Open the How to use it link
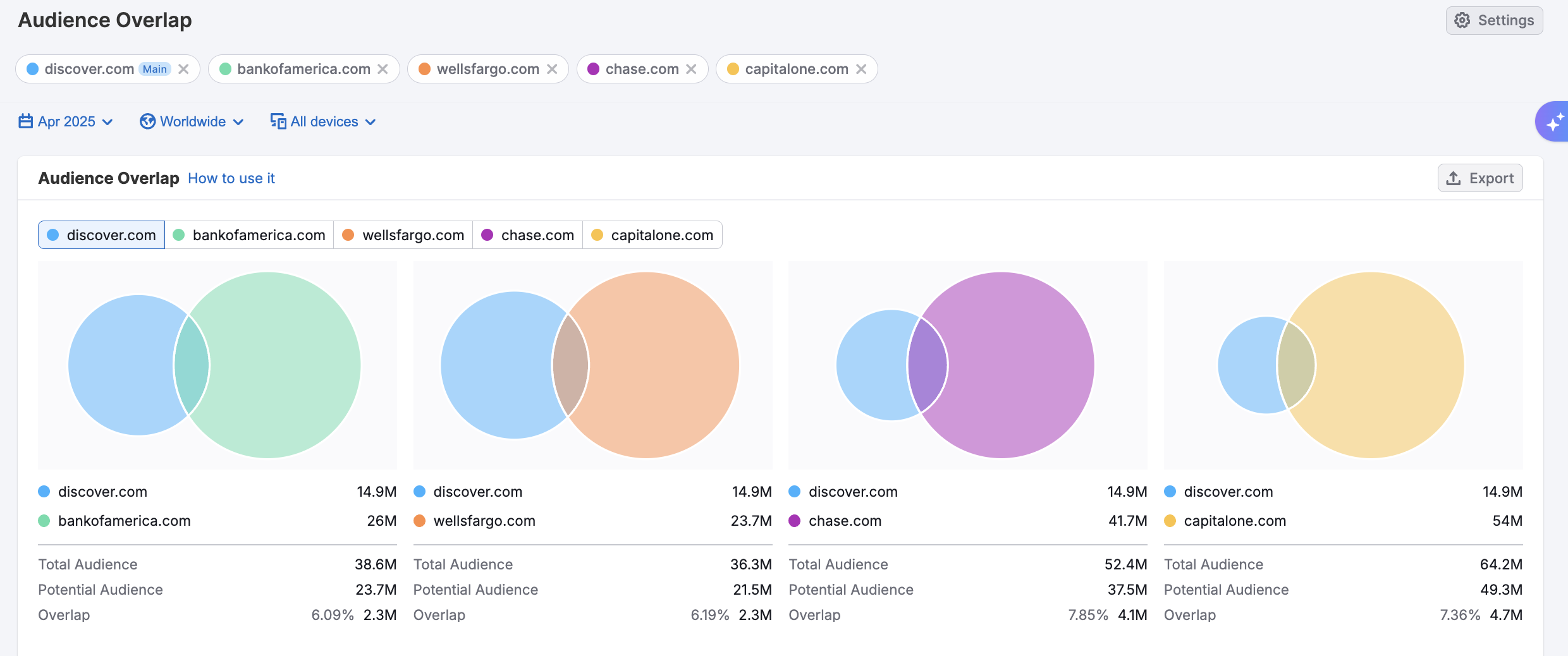This screenshot has height=656, width=1568. [x=231, y=178]
